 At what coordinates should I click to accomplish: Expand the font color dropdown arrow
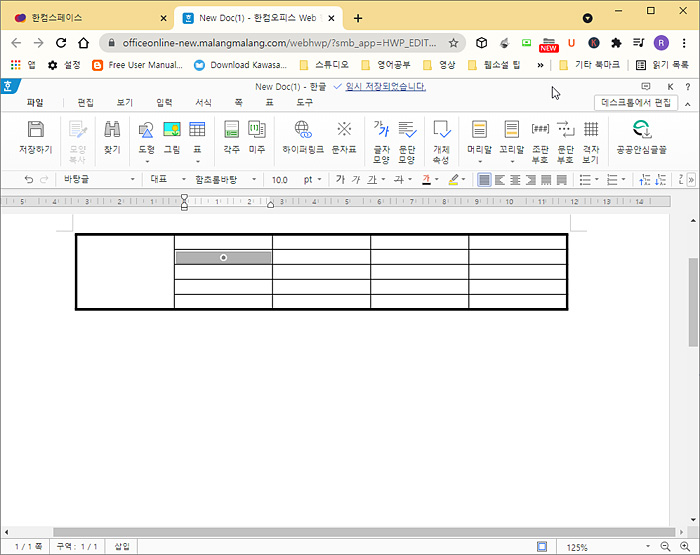tap(437, 179)
